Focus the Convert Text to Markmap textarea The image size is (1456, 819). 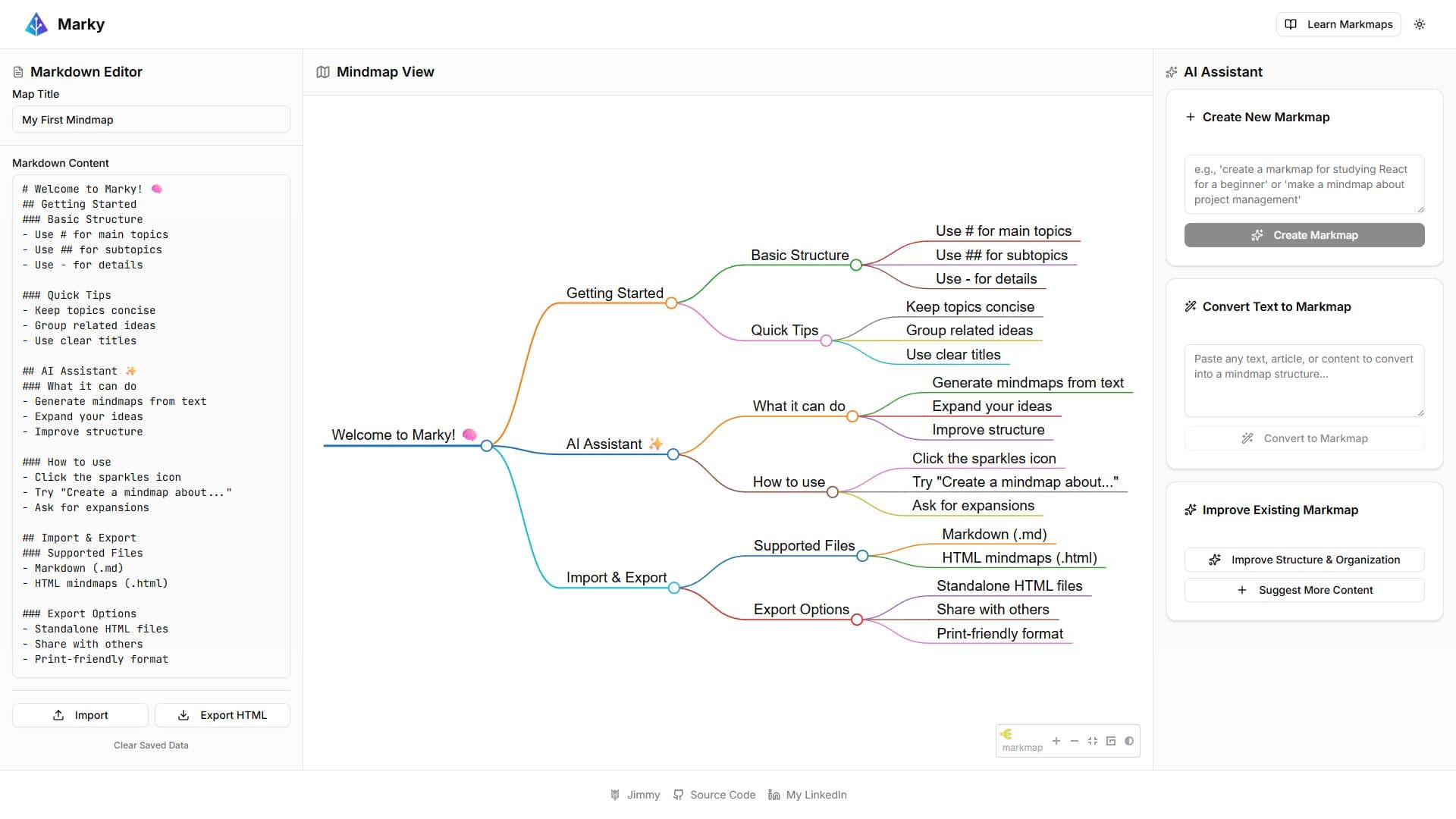point(1304,381)
